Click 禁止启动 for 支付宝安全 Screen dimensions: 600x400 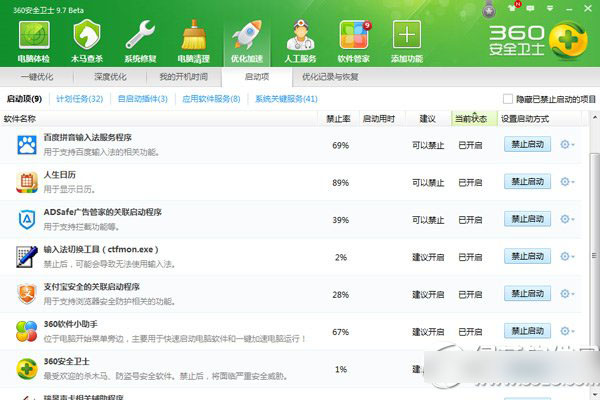(x=527, y=294)
